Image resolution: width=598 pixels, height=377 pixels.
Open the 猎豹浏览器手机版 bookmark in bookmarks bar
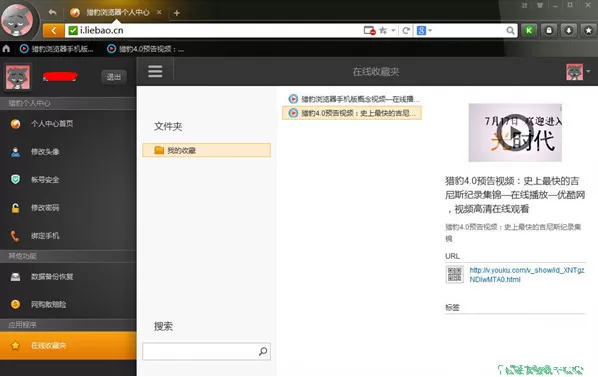[56, 49]
